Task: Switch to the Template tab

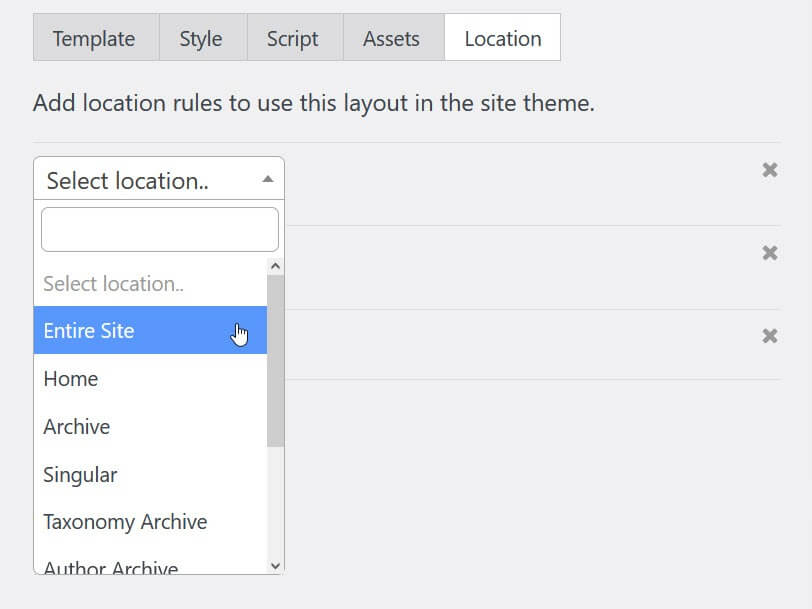Action: pos(94,38)
